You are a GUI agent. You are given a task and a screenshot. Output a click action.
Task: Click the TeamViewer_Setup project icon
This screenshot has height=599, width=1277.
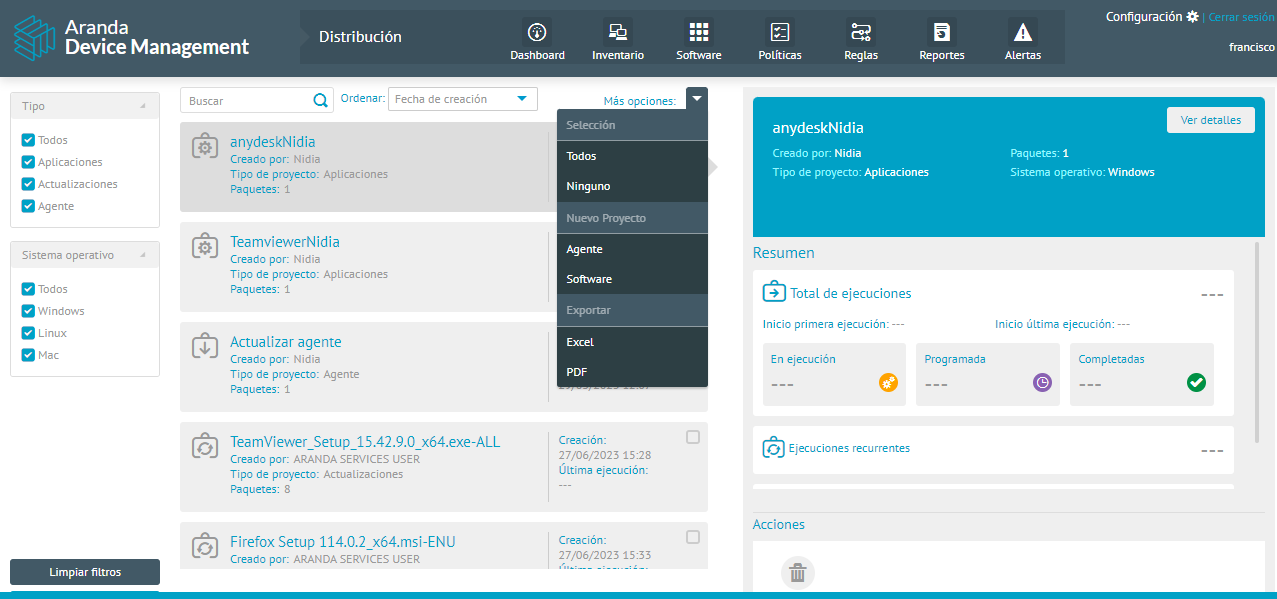(205, 447)
